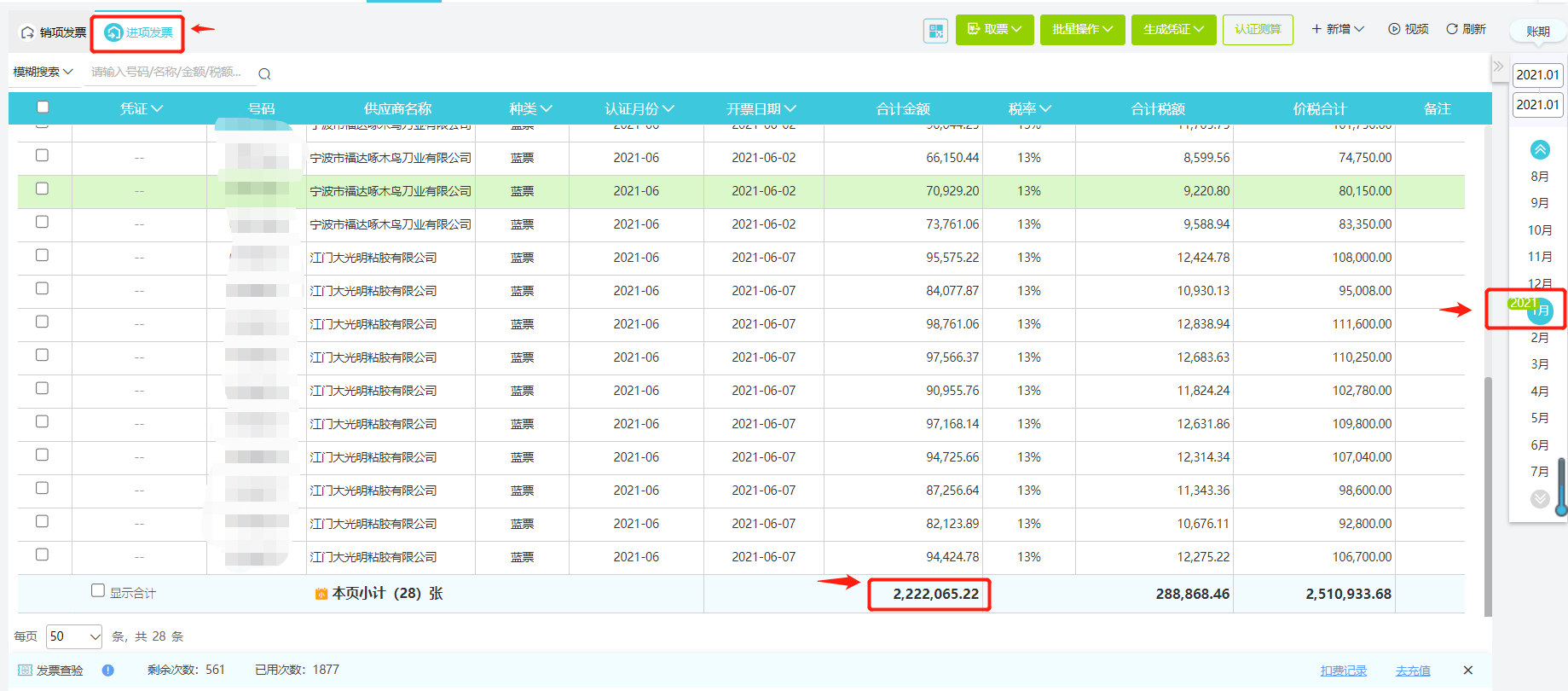Check the row with amount 98,761.06
Viewport: 1568px width, 691px height.
42,322
